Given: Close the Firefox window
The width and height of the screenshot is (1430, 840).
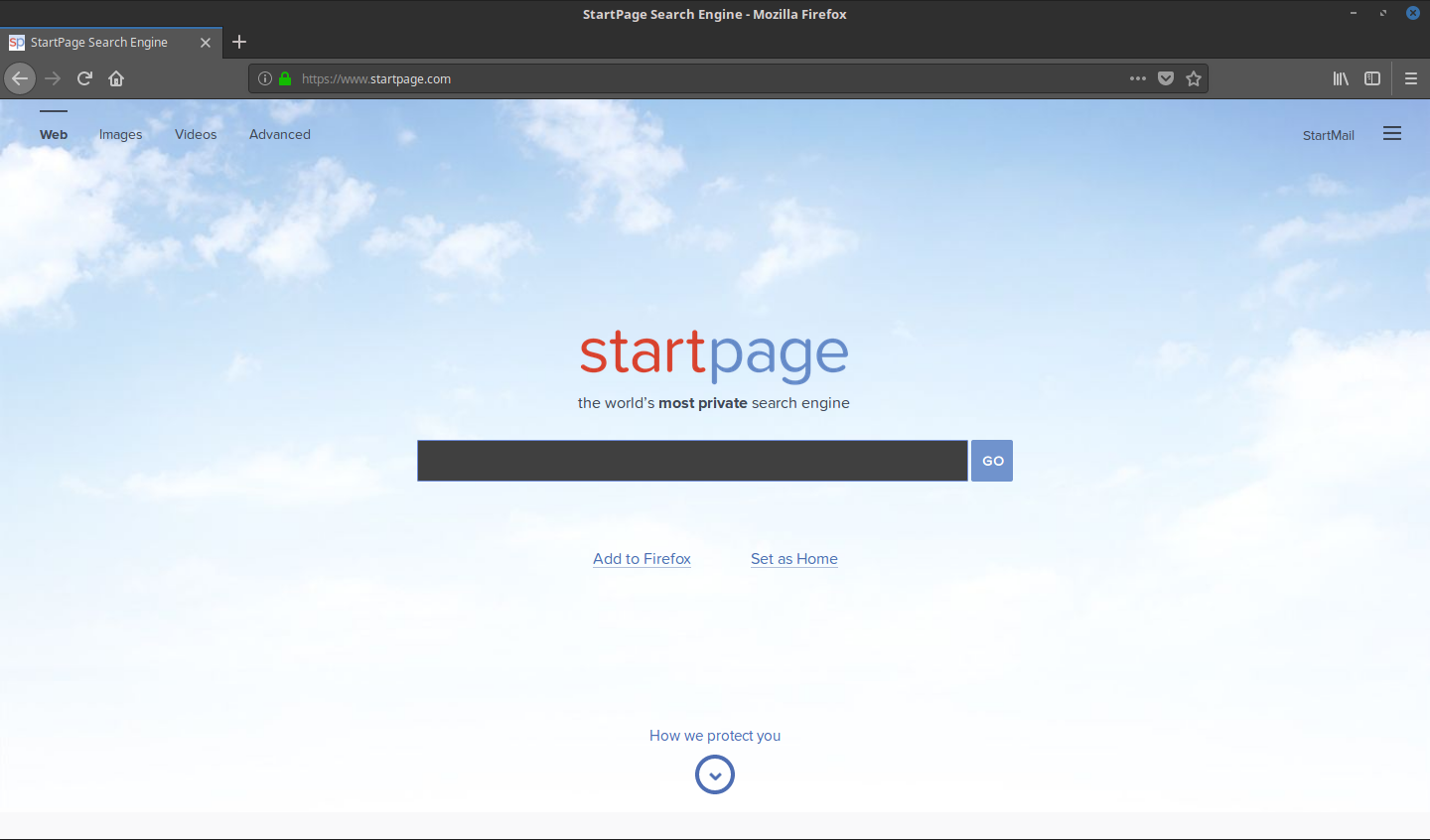Looking at the screenshot, I should (1413, 13).
